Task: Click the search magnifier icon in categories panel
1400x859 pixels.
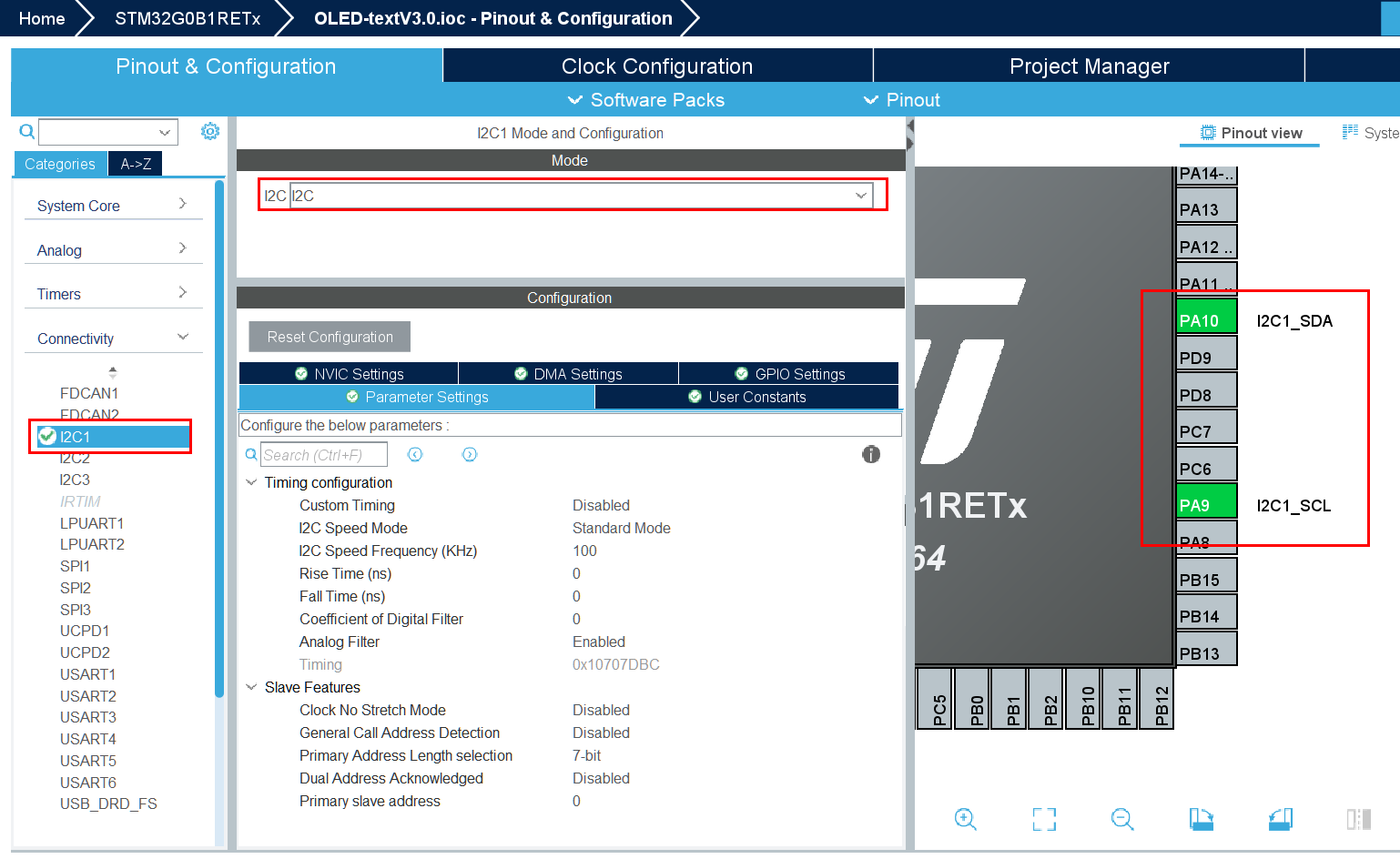Action: pyautogui.click(x=27, y=132)
